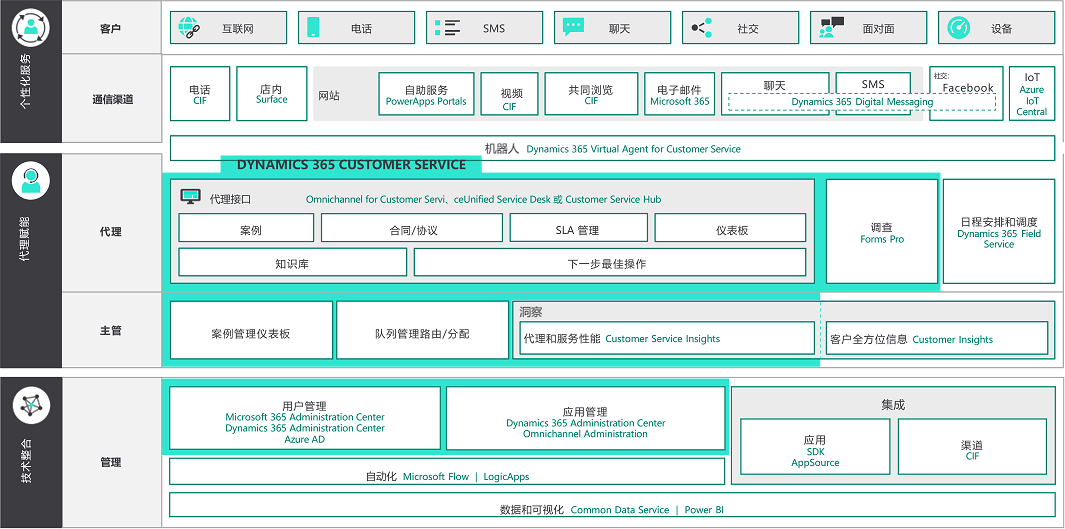Screen dimensions: 1065x529
Task: Click the Power BI text
Action: [x=703, y=510]
